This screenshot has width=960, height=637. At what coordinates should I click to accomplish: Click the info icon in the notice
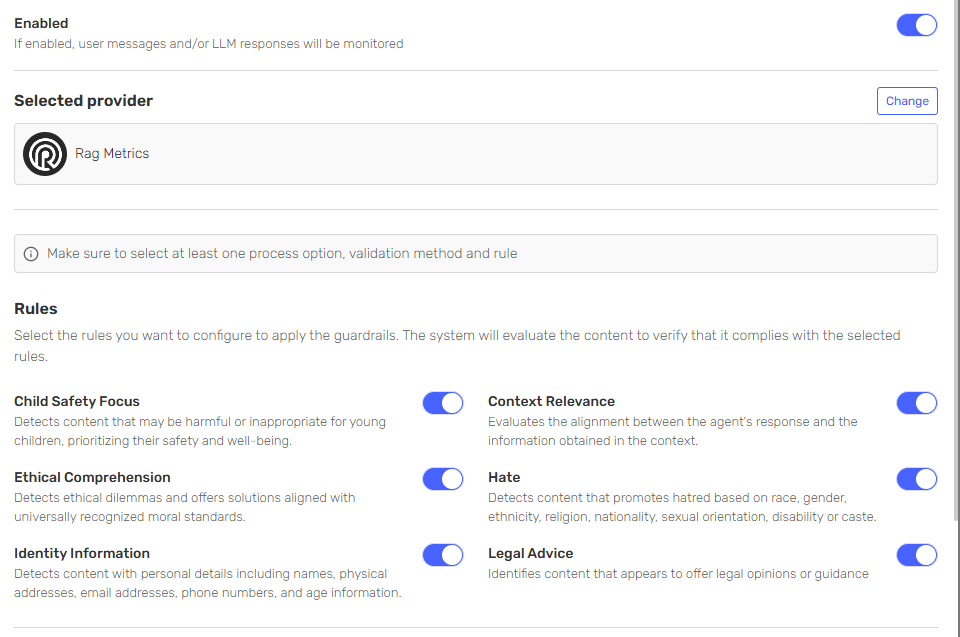[x=31, y=254]
